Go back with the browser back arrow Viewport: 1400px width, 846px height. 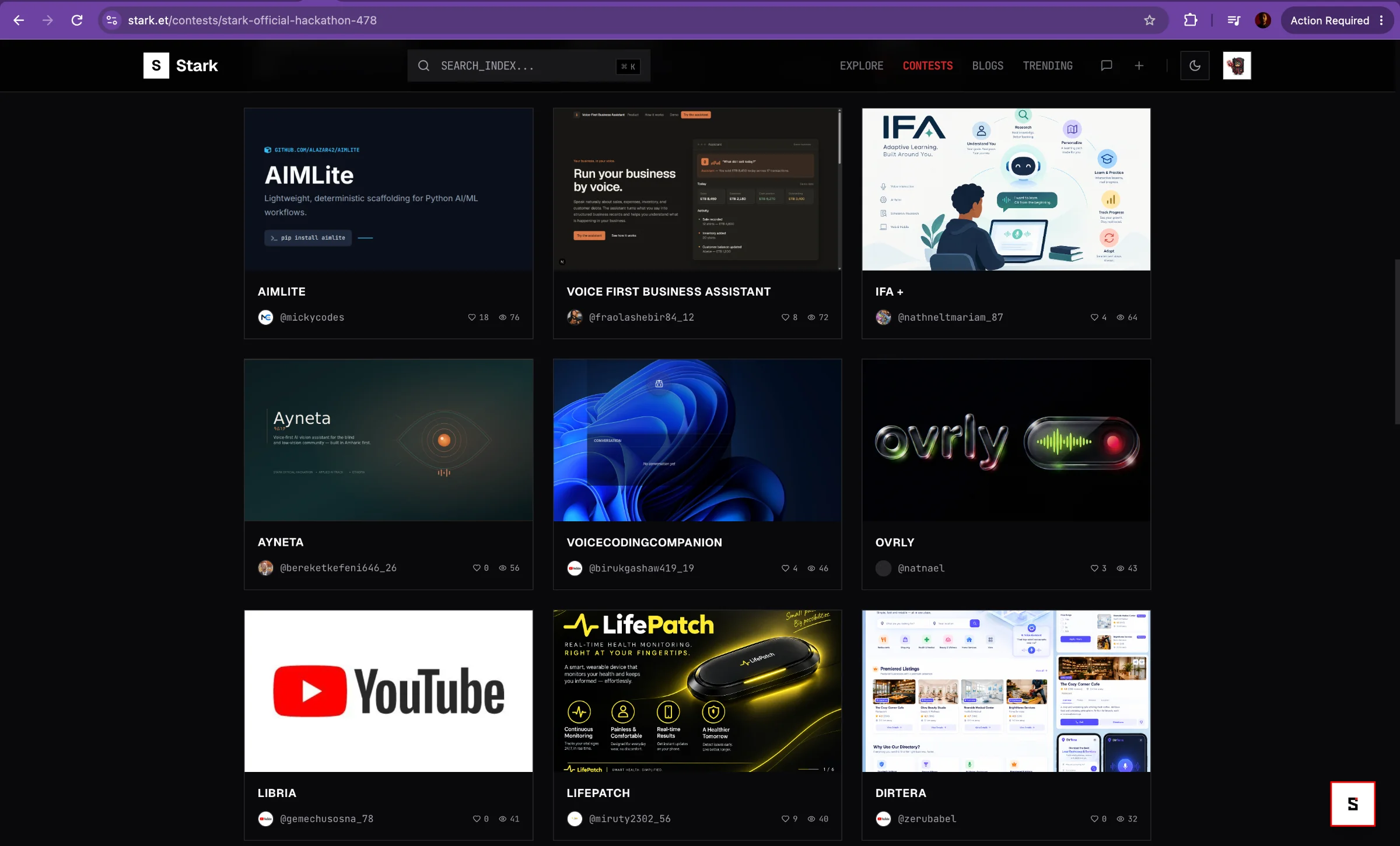coord(19,20)
